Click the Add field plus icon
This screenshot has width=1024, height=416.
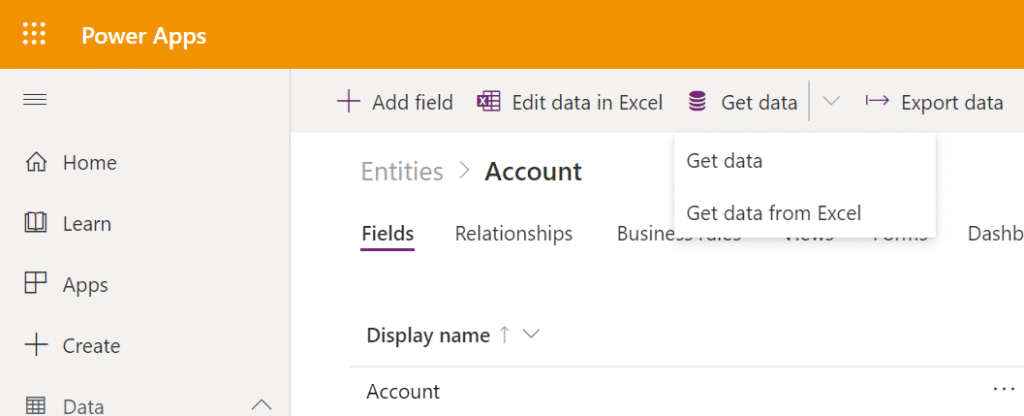(x=349, y=102)
